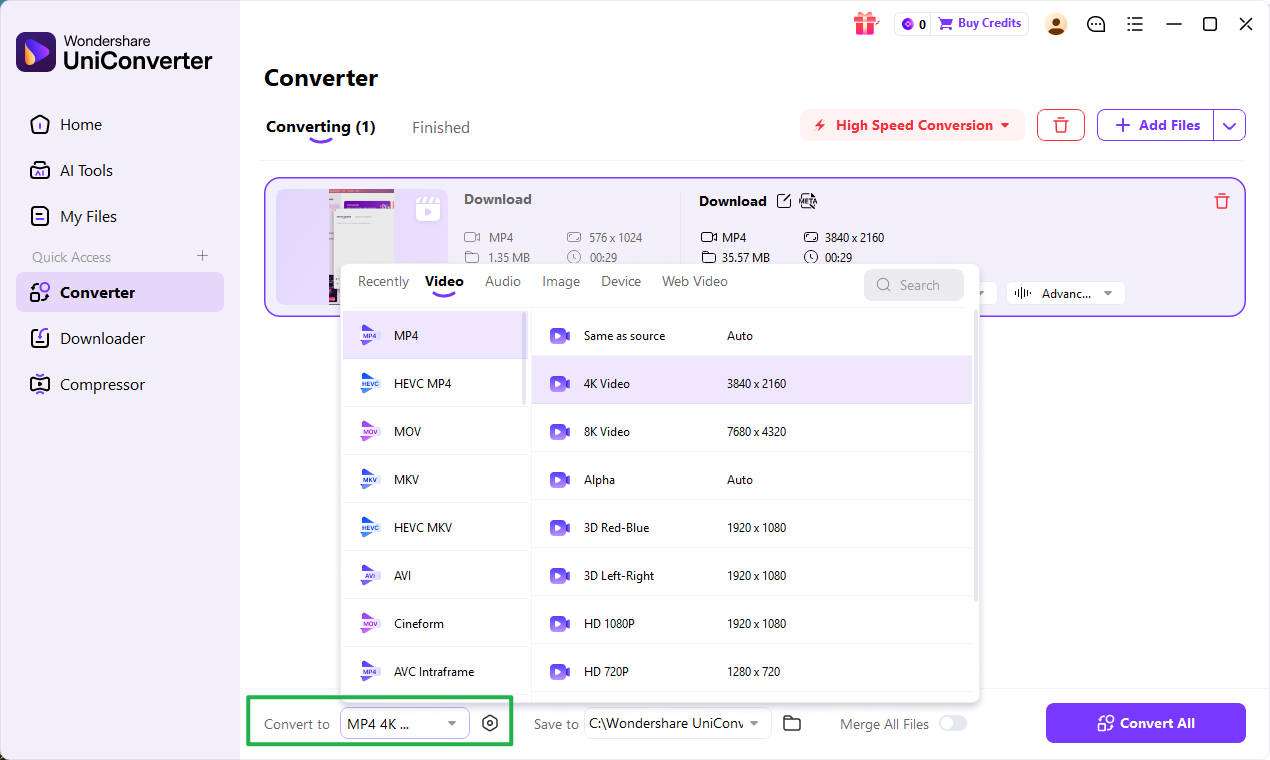Click the AVI format icon
Viewport: 1270px width, 760px height.
[370, 575]
